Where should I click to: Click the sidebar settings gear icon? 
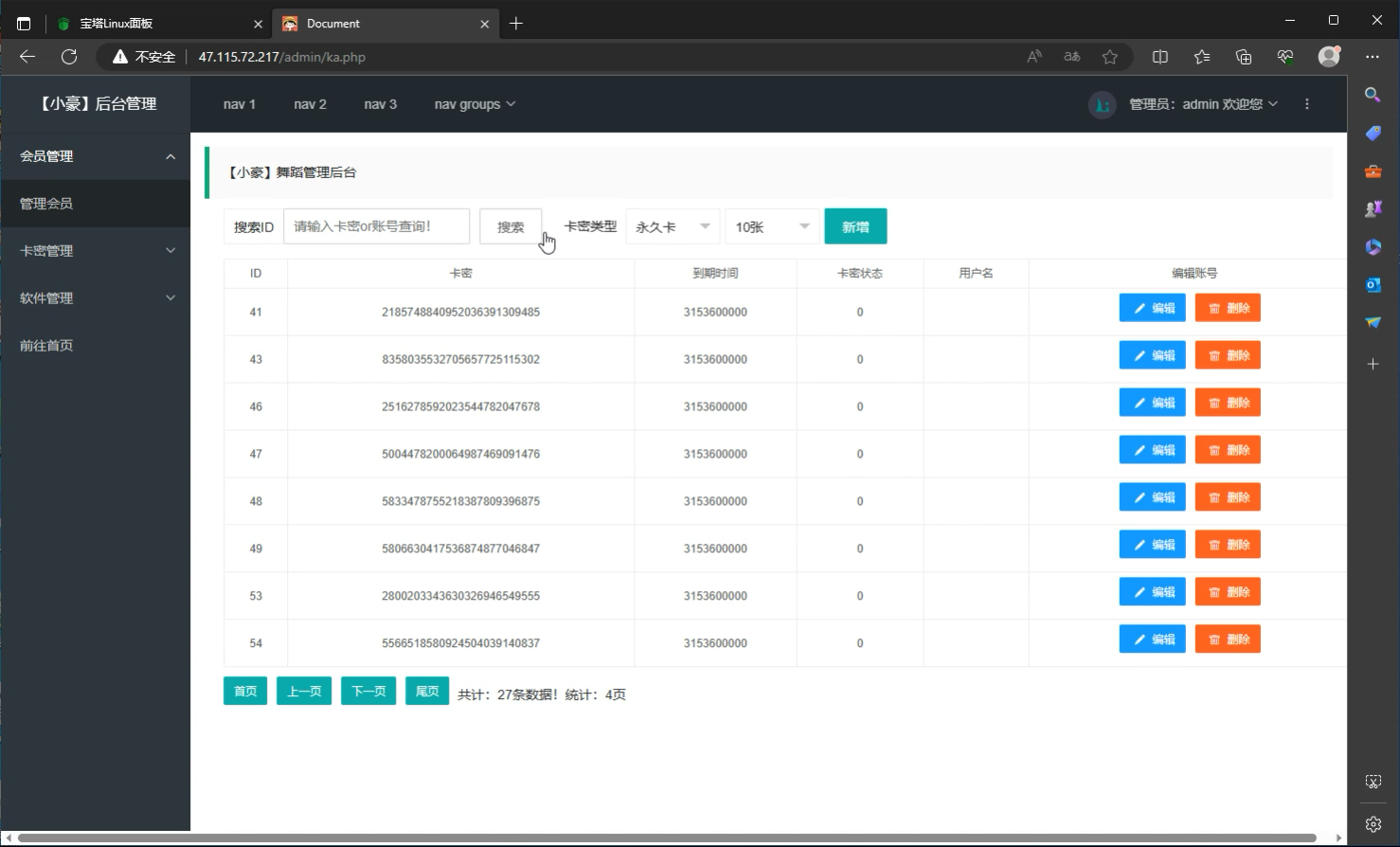1373,823
